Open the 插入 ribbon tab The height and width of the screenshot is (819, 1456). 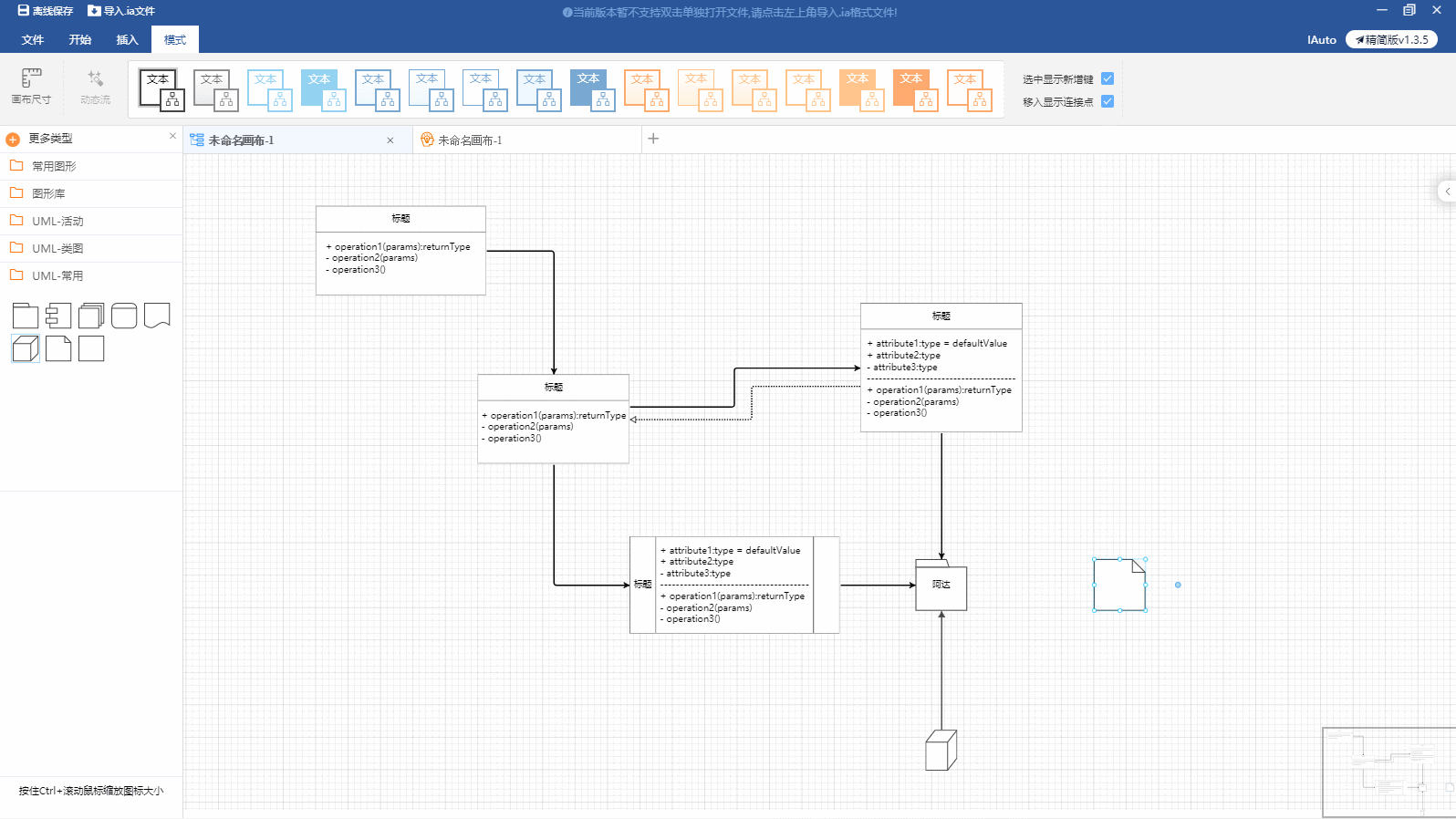127,40
